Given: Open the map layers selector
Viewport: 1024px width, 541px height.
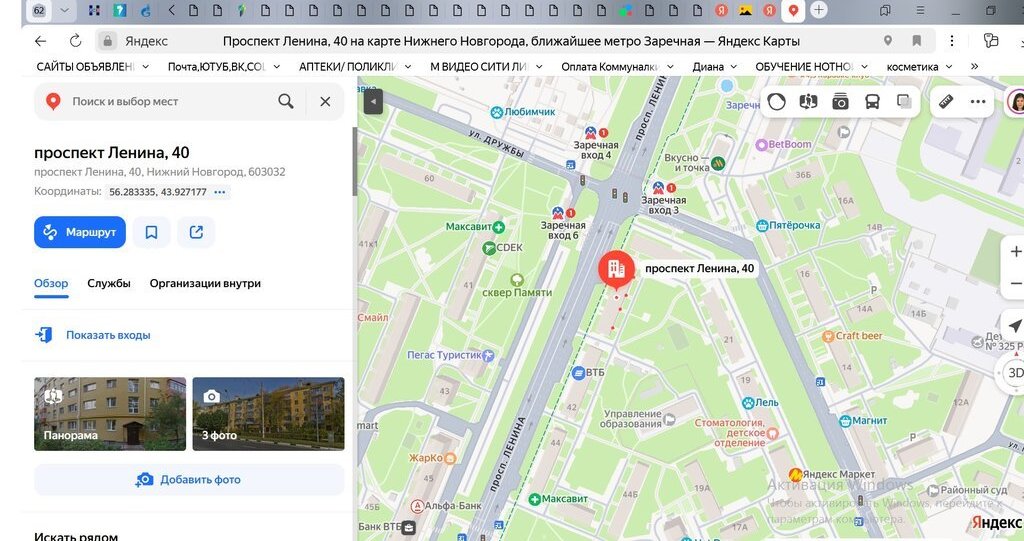Looking at the screenshot, I should [904, 102].
